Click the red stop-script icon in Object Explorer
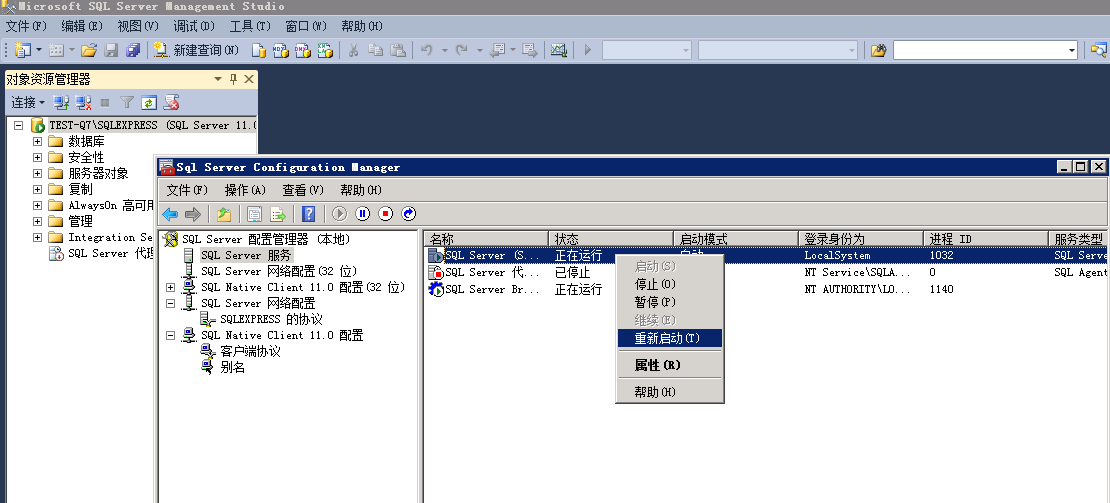 point(171,103)
